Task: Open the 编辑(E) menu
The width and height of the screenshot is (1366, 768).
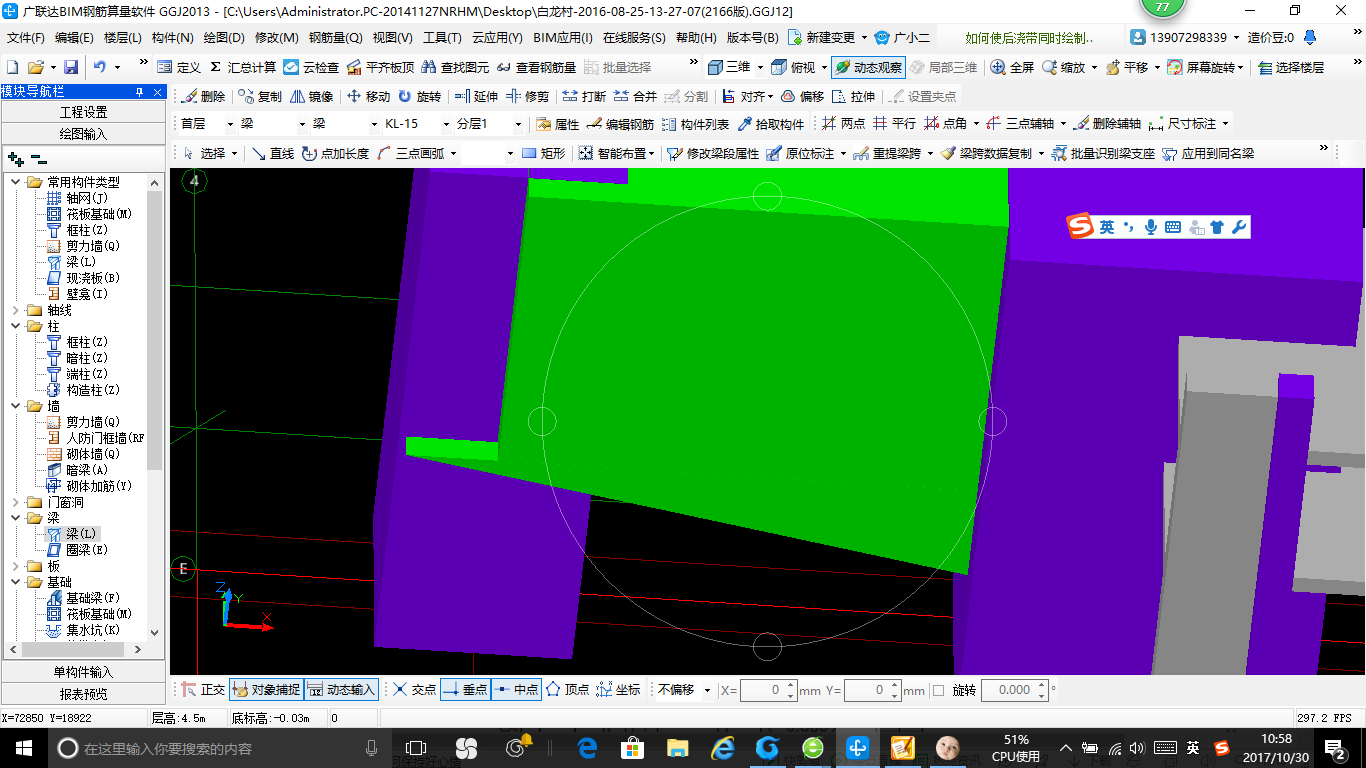Action: point(74,37)
